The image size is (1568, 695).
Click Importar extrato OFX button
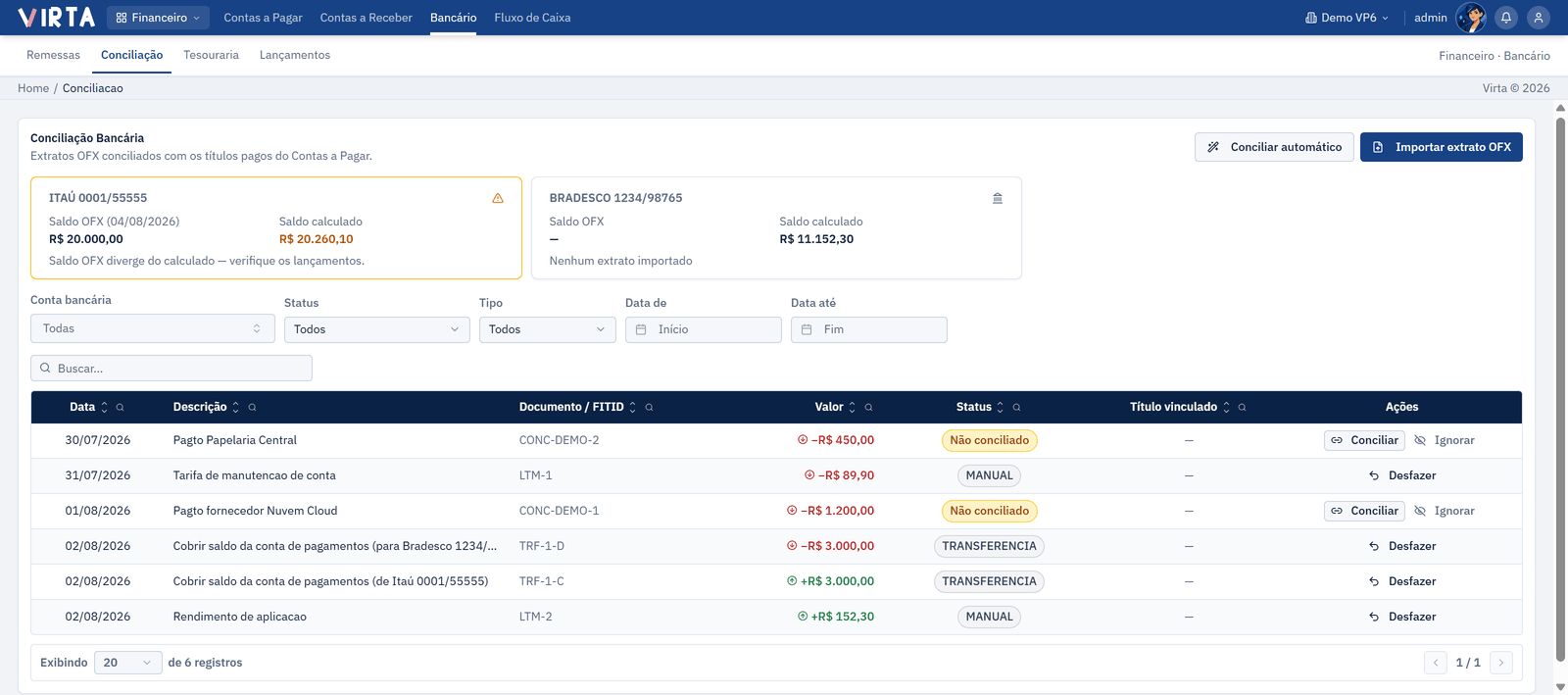click(1442, 147)
